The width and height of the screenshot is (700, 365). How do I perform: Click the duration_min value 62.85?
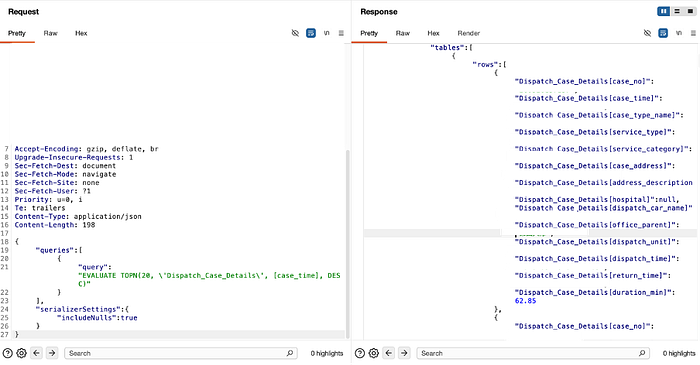pyautogui.click(x=525, y=301)
